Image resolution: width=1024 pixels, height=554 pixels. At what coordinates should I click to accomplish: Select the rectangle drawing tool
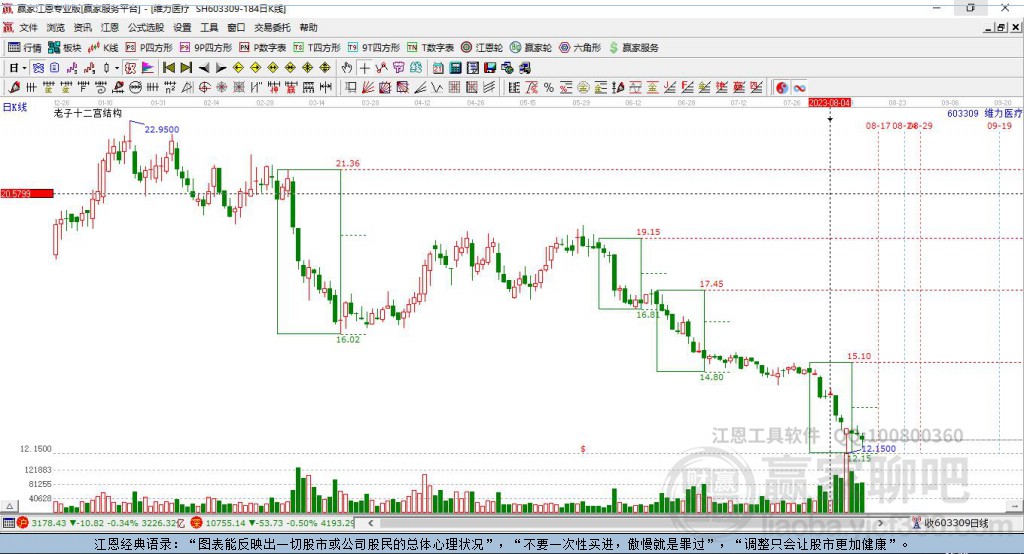(x=351, y=88)
